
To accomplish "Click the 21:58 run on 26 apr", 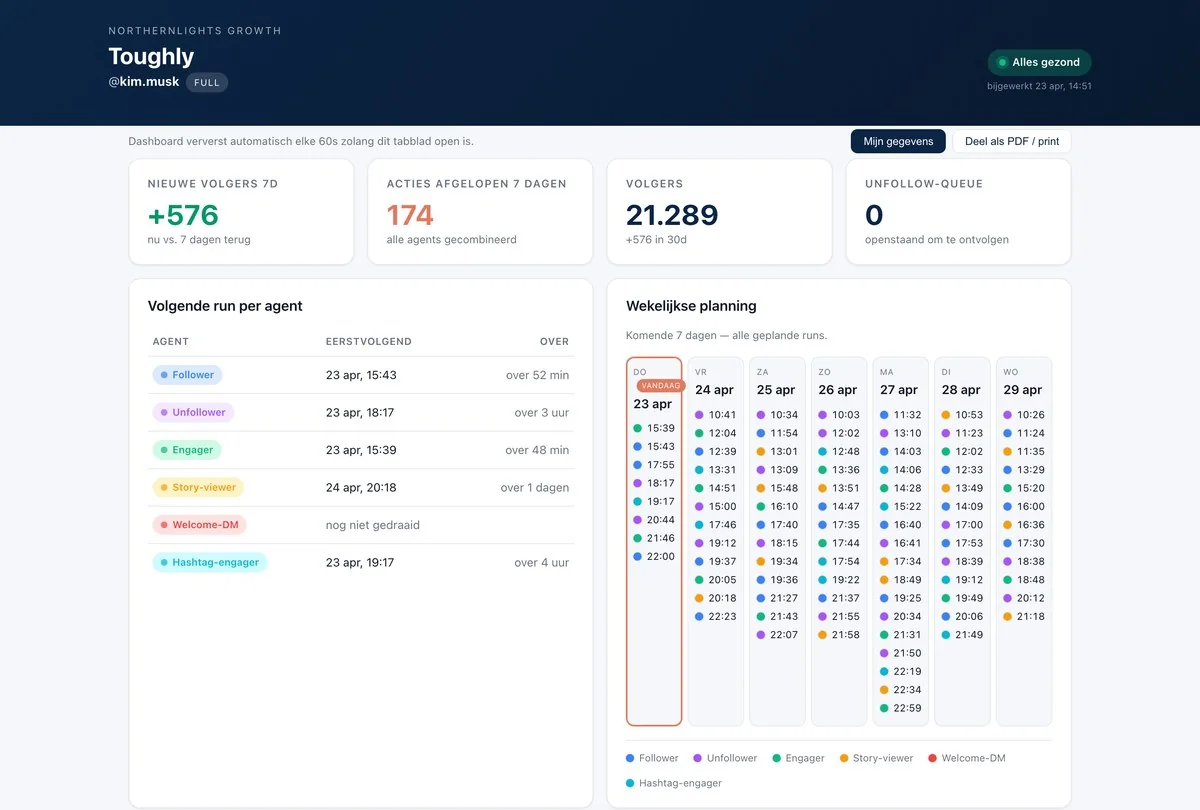I will click(x=840, y=634).
